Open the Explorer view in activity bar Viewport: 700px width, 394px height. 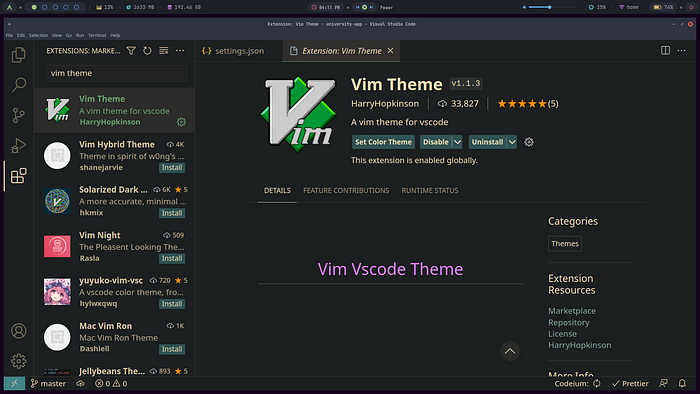point(18,55)
